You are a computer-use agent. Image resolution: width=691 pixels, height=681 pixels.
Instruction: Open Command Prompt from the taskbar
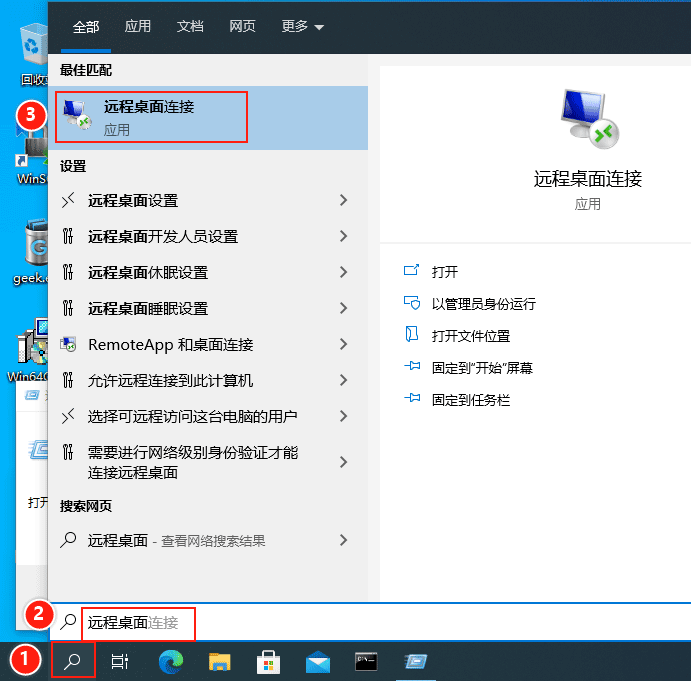[366, 662]
